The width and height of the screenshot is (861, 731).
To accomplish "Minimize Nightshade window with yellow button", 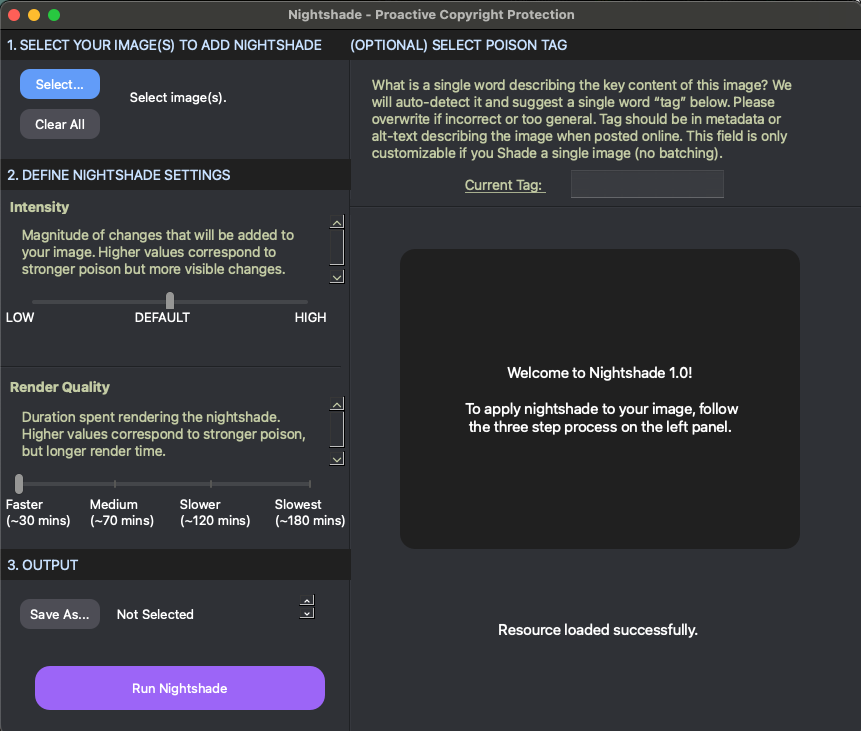I will coord(34,15).
